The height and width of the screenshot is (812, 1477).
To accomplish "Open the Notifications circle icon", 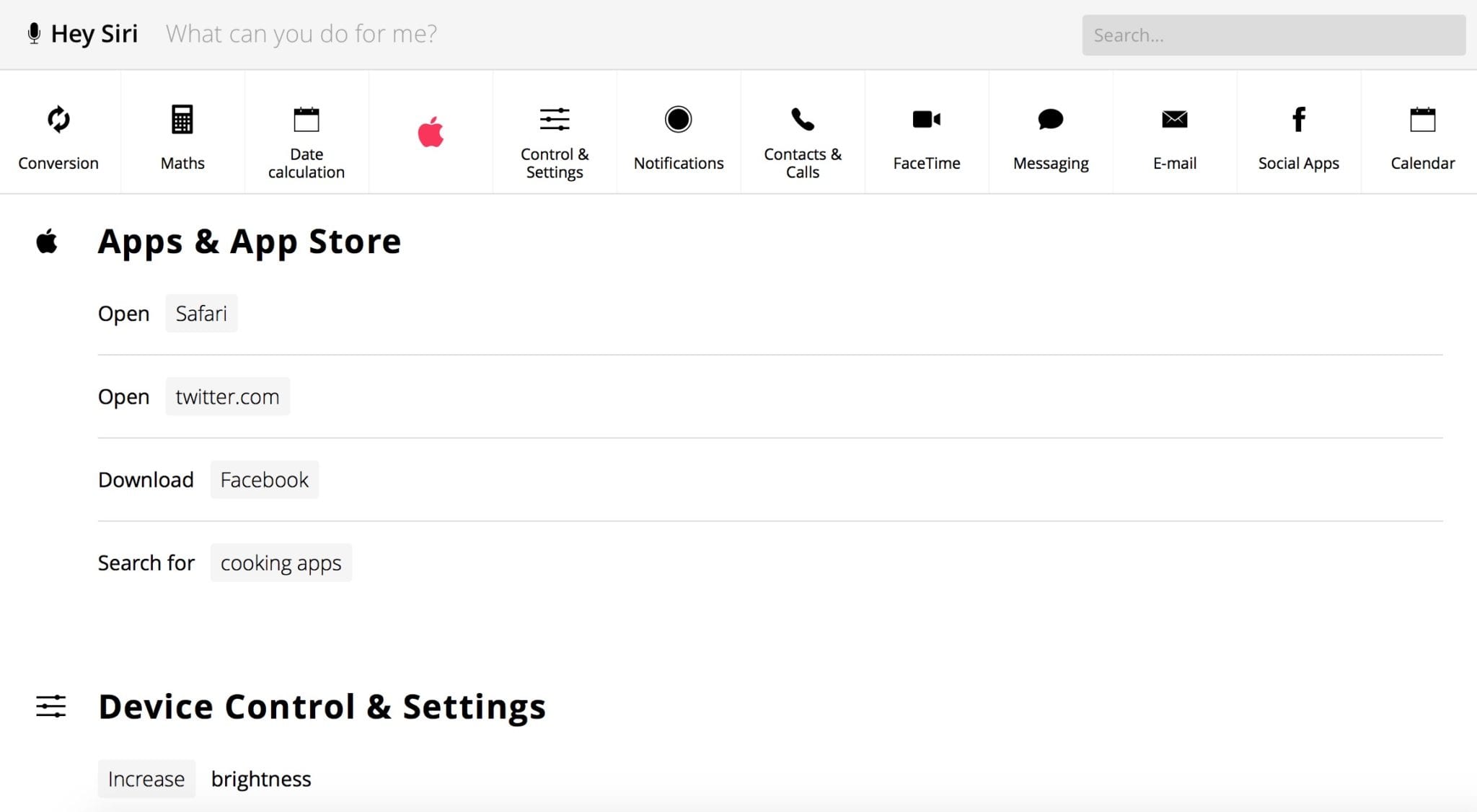I will pyautogui.click(x=679, y=119).
